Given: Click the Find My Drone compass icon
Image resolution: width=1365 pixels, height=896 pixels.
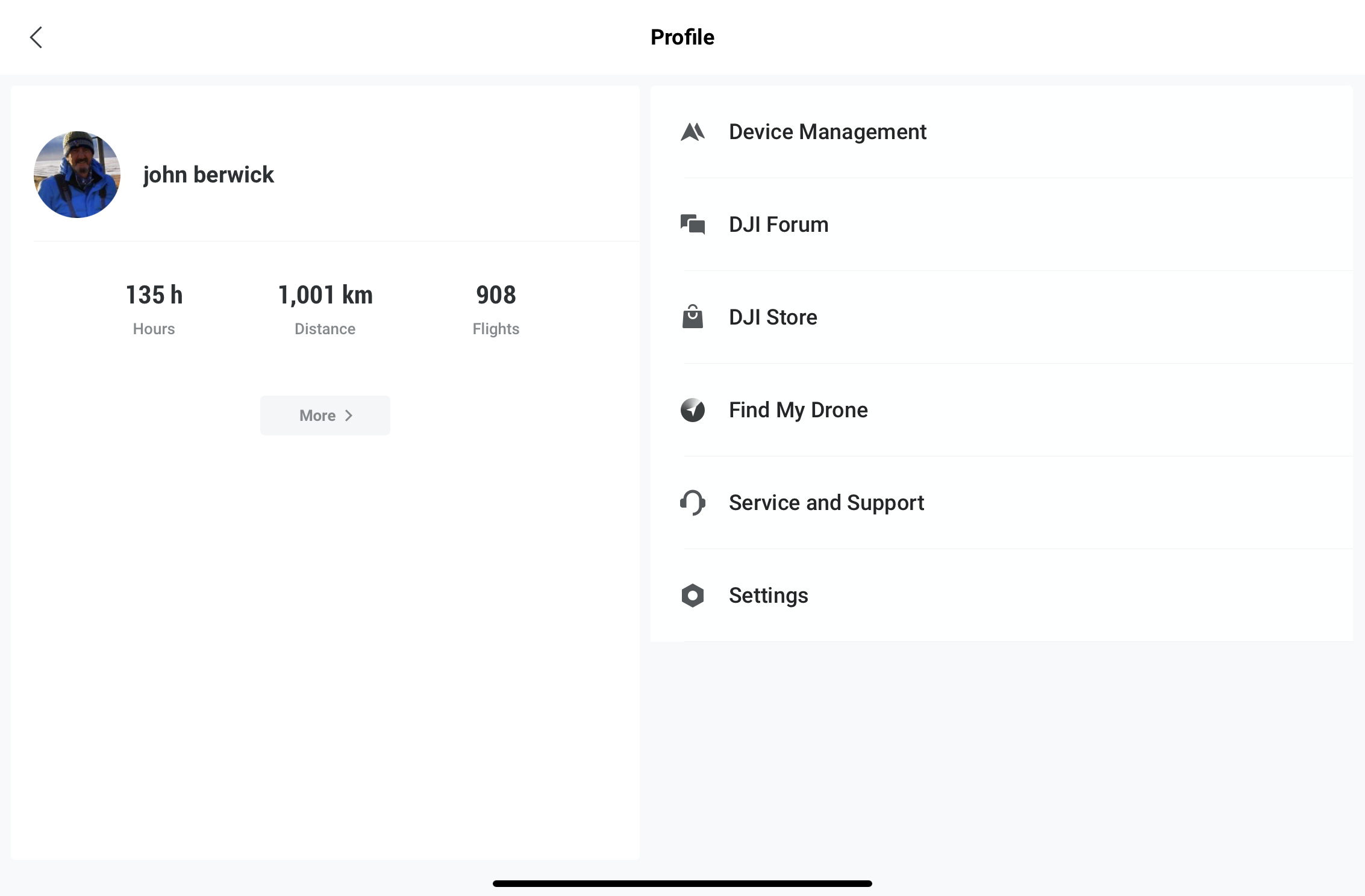Looking at the screenshot, I should (x=692, y=410).
